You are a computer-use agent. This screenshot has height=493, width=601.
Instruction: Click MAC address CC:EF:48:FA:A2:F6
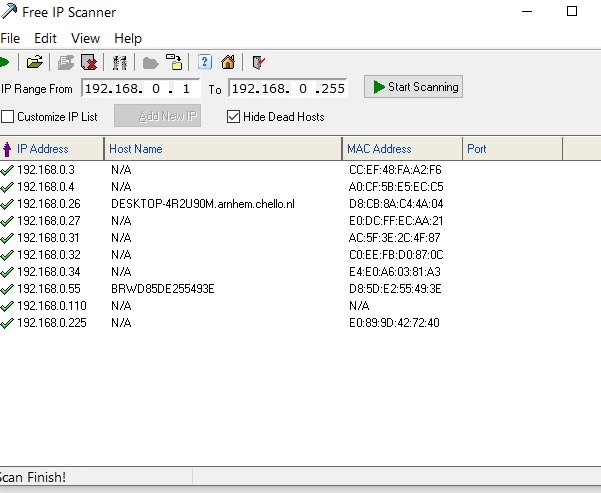click(x=395, y=170)
